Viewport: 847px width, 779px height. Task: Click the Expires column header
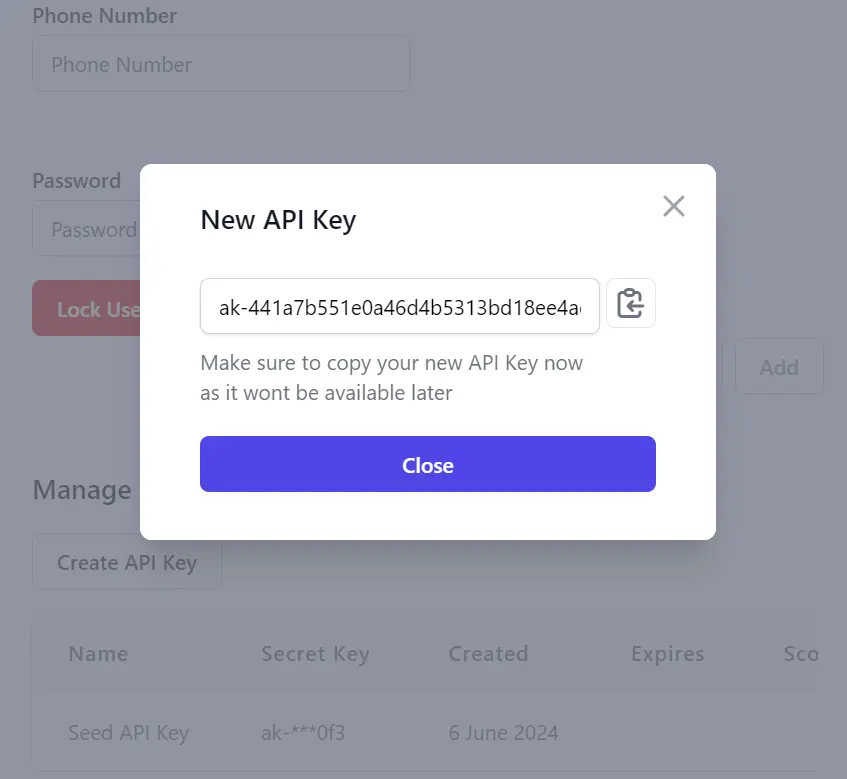667,654
